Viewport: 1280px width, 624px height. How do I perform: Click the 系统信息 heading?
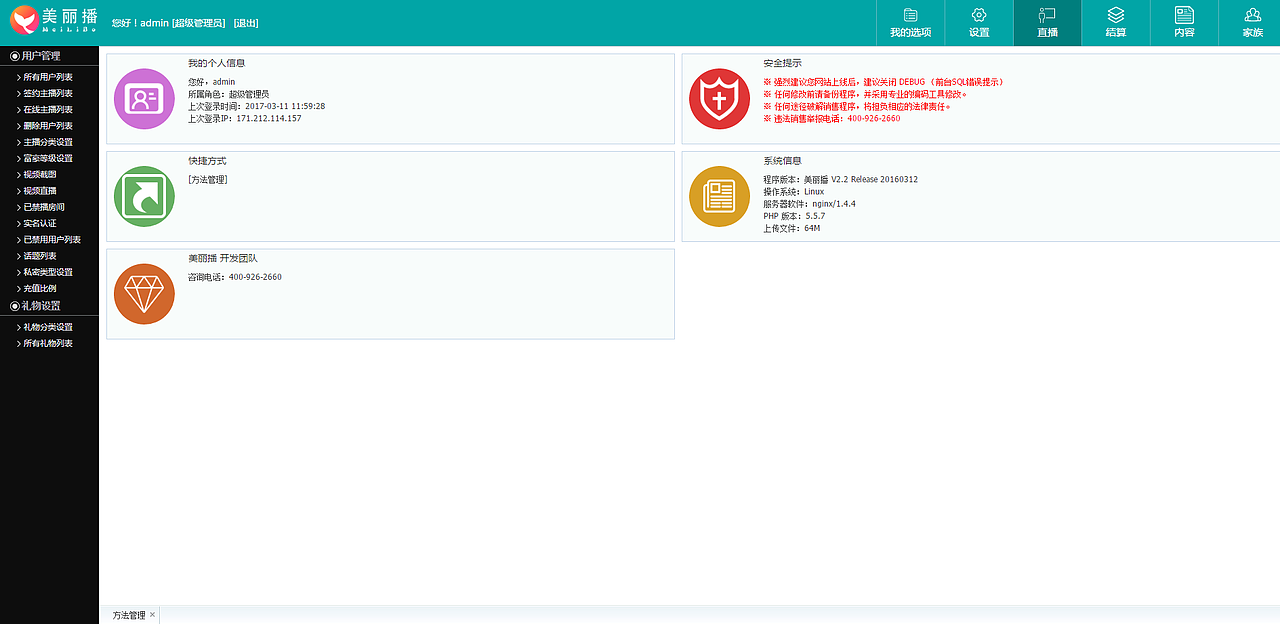(782, 160)
